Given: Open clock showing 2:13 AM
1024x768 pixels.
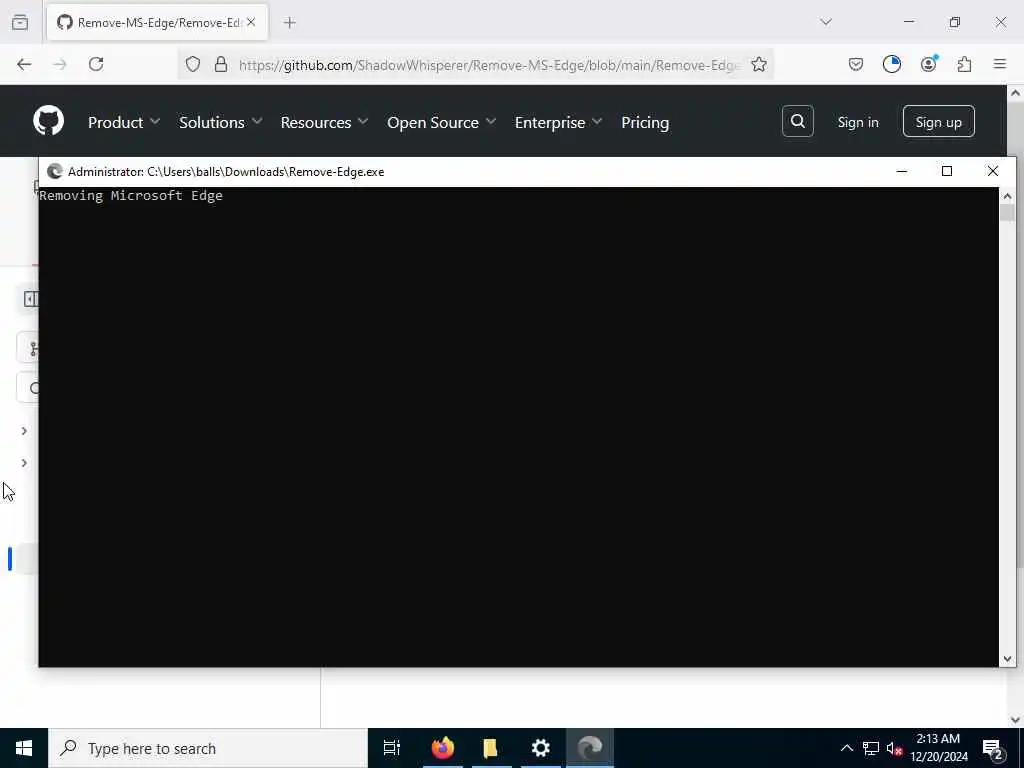Looking at the screenshot, I should pos(938,748).
